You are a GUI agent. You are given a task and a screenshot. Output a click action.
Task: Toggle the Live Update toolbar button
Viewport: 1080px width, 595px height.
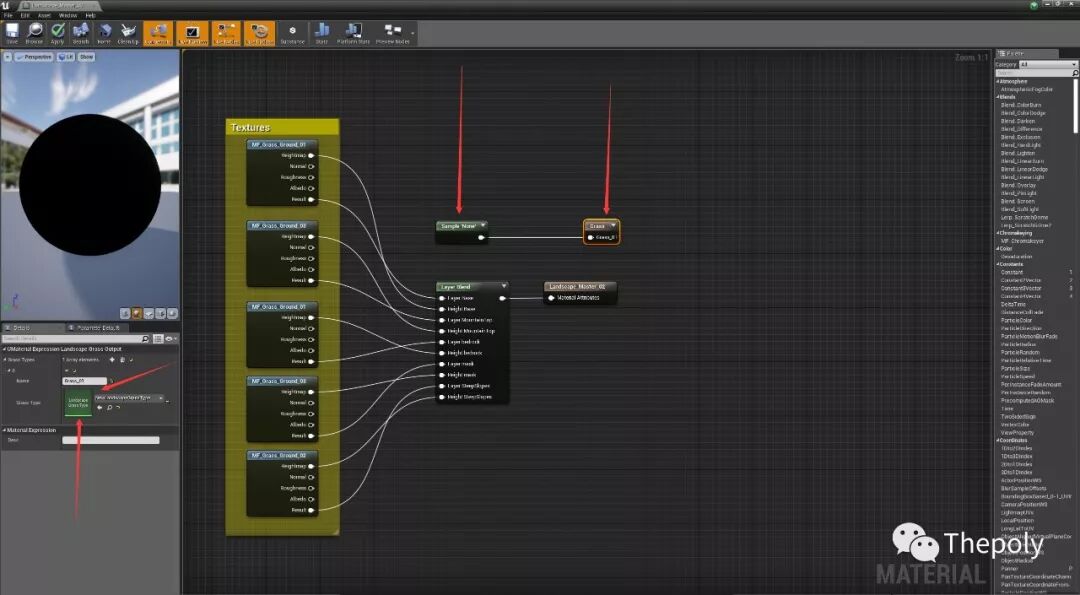point(260,33)
